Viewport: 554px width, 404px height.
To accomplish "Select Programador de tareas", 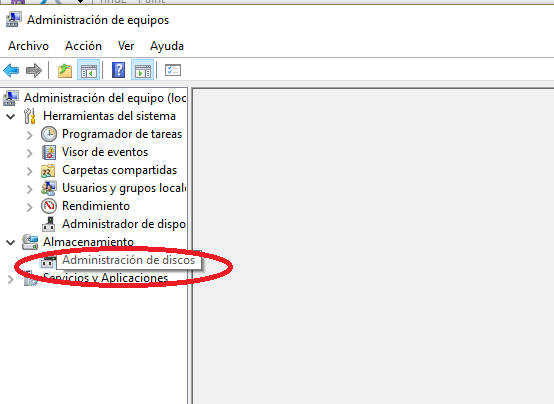I will 122,134.
